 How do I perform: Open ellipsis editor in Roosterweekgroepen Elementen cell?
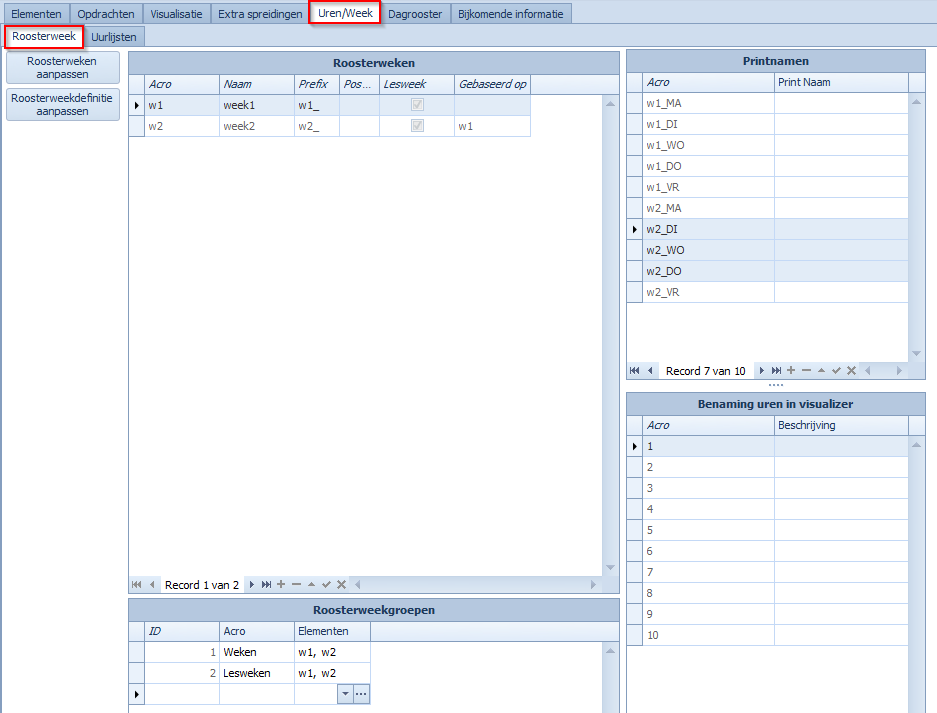(x=362, y=694)
